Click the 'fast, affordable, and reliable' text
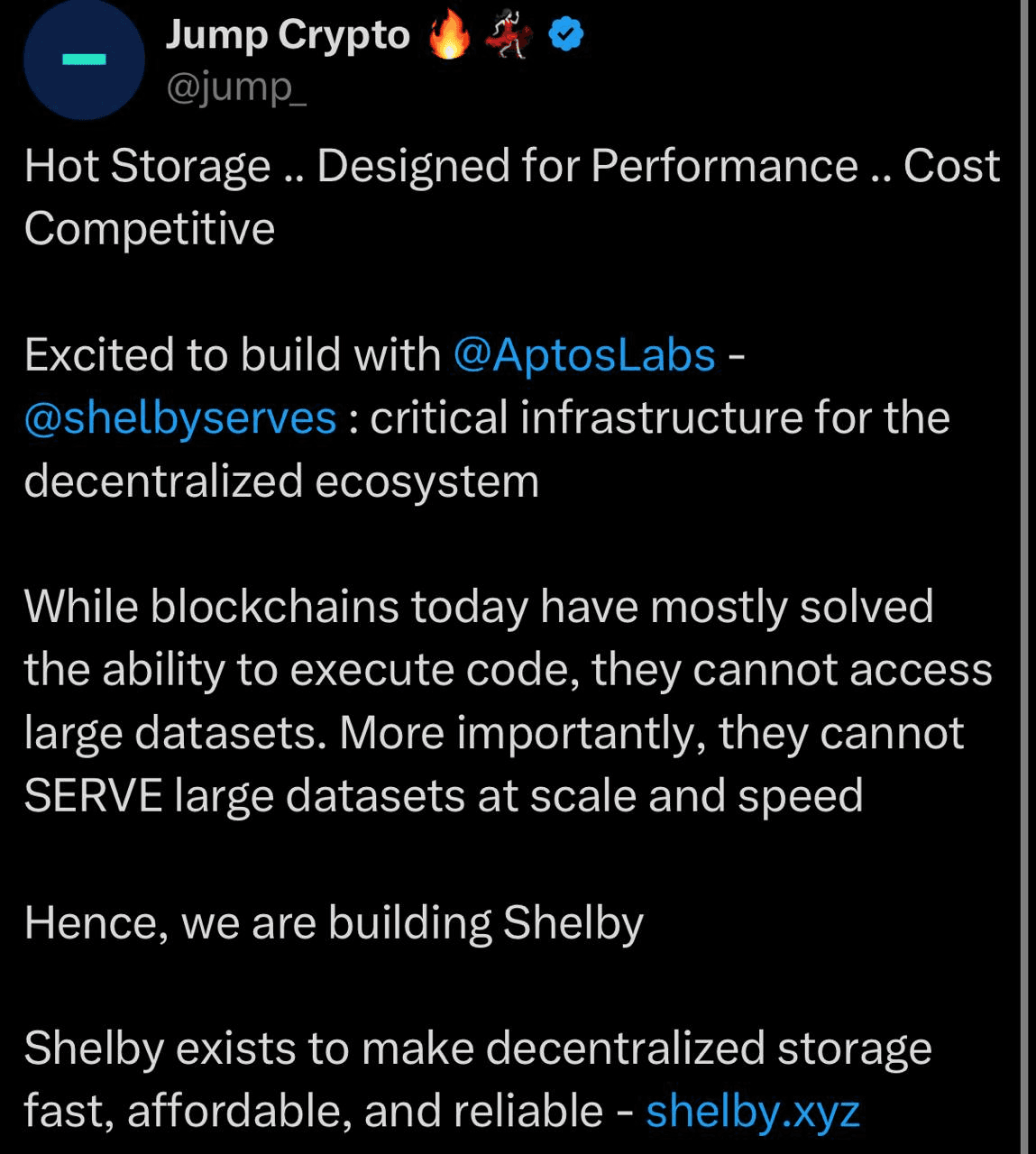Viewport: 1036px width, 1154px height. [313, 1111]
